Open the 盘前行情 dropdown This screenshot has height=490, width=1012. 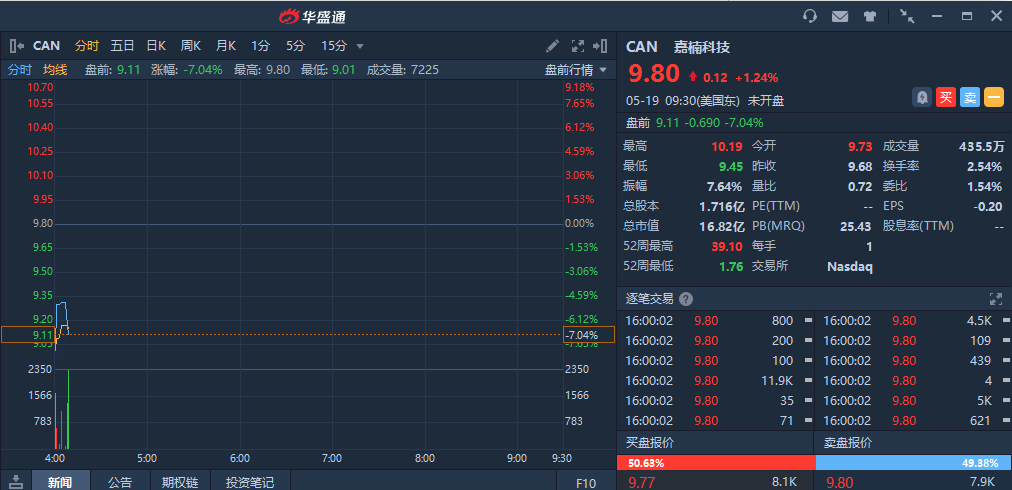575,70
